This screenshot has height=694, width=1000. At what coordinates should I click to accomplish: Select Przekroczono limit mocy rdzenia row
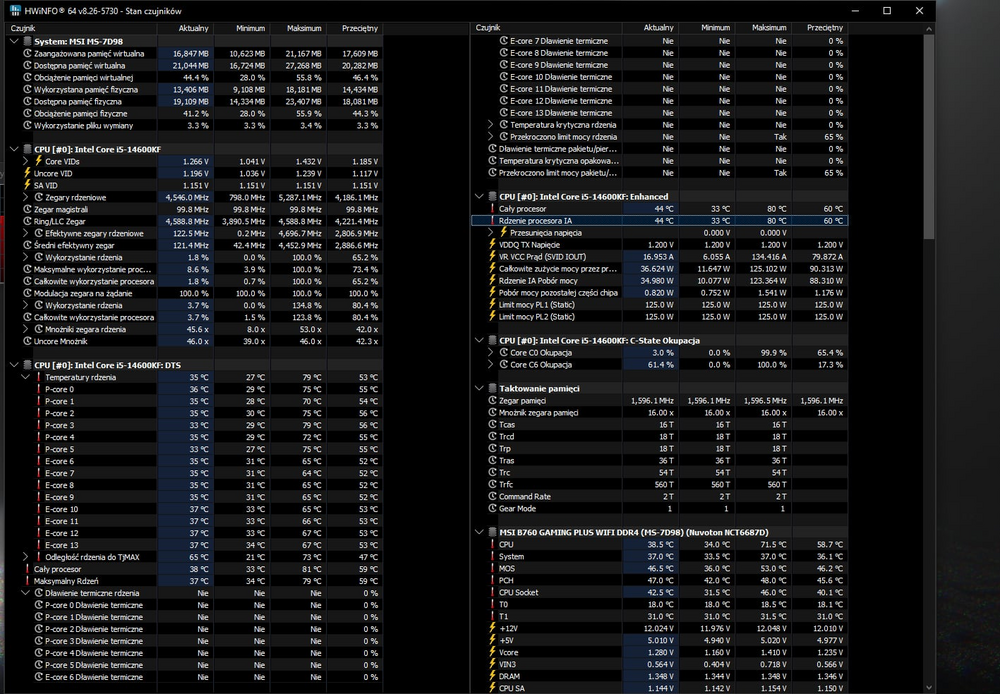click(659, 137)
